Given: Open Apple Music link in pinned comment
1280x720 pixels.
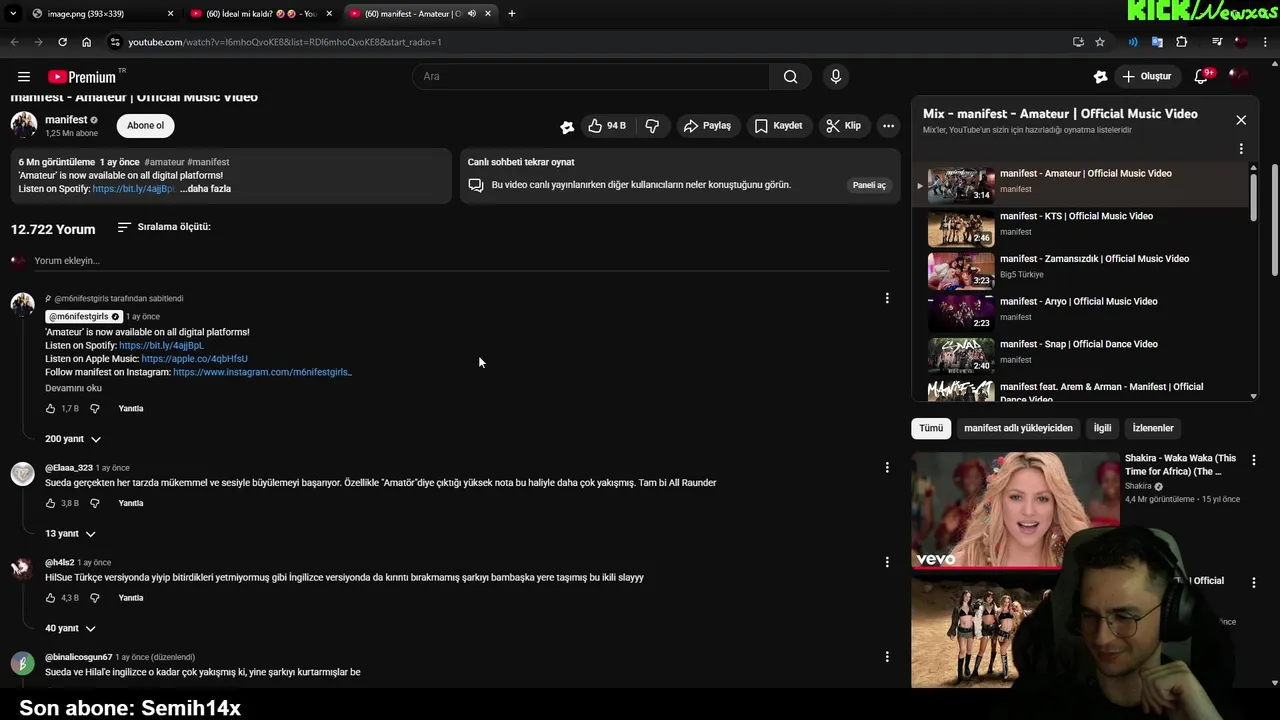Looking at the screenshot, I should [x=194, y=359].
